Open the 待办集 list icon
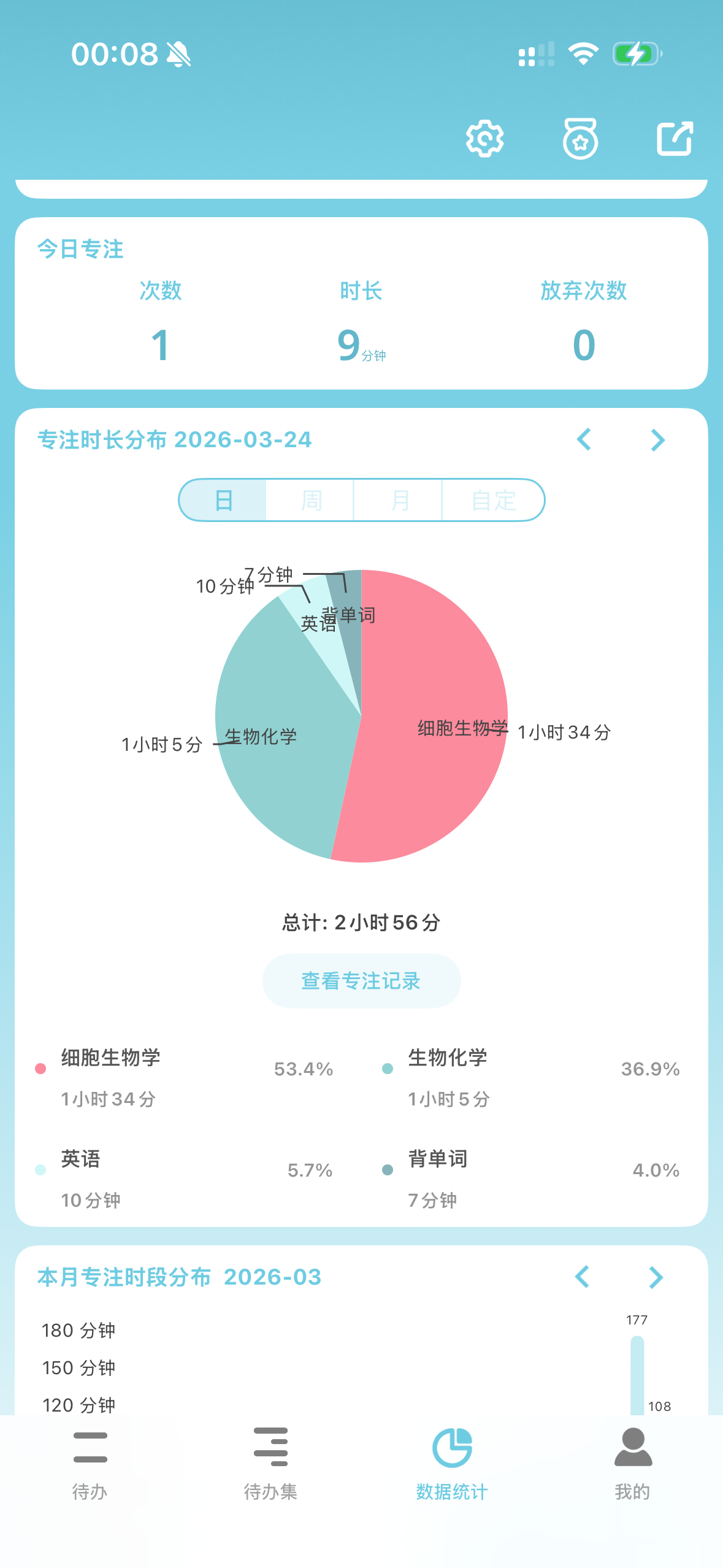 [270, 1448]
